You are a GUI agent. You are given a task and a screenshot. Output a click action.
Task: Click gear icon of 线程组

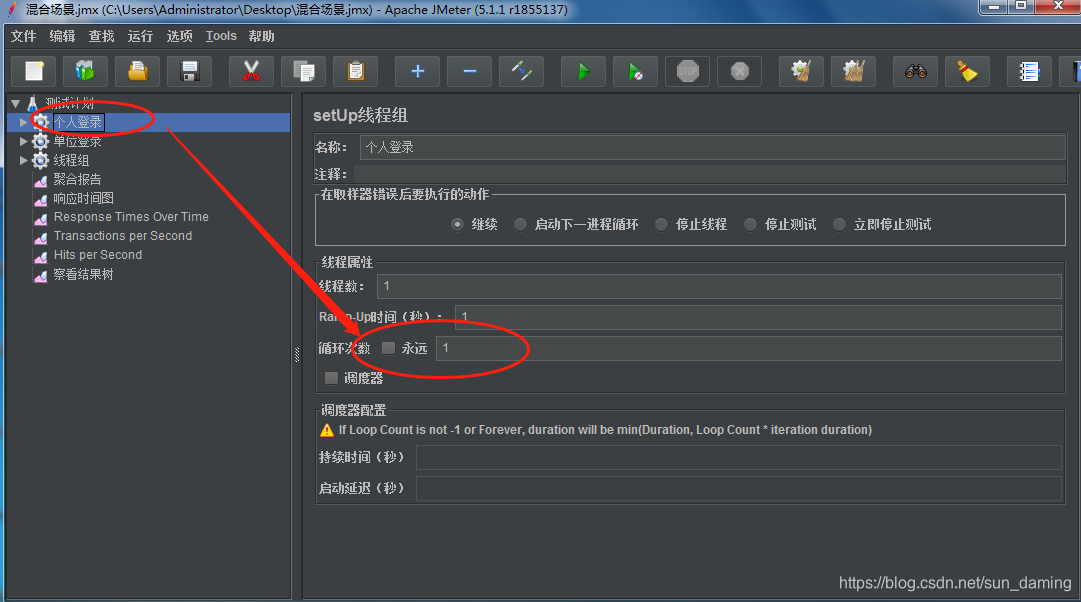41,160
